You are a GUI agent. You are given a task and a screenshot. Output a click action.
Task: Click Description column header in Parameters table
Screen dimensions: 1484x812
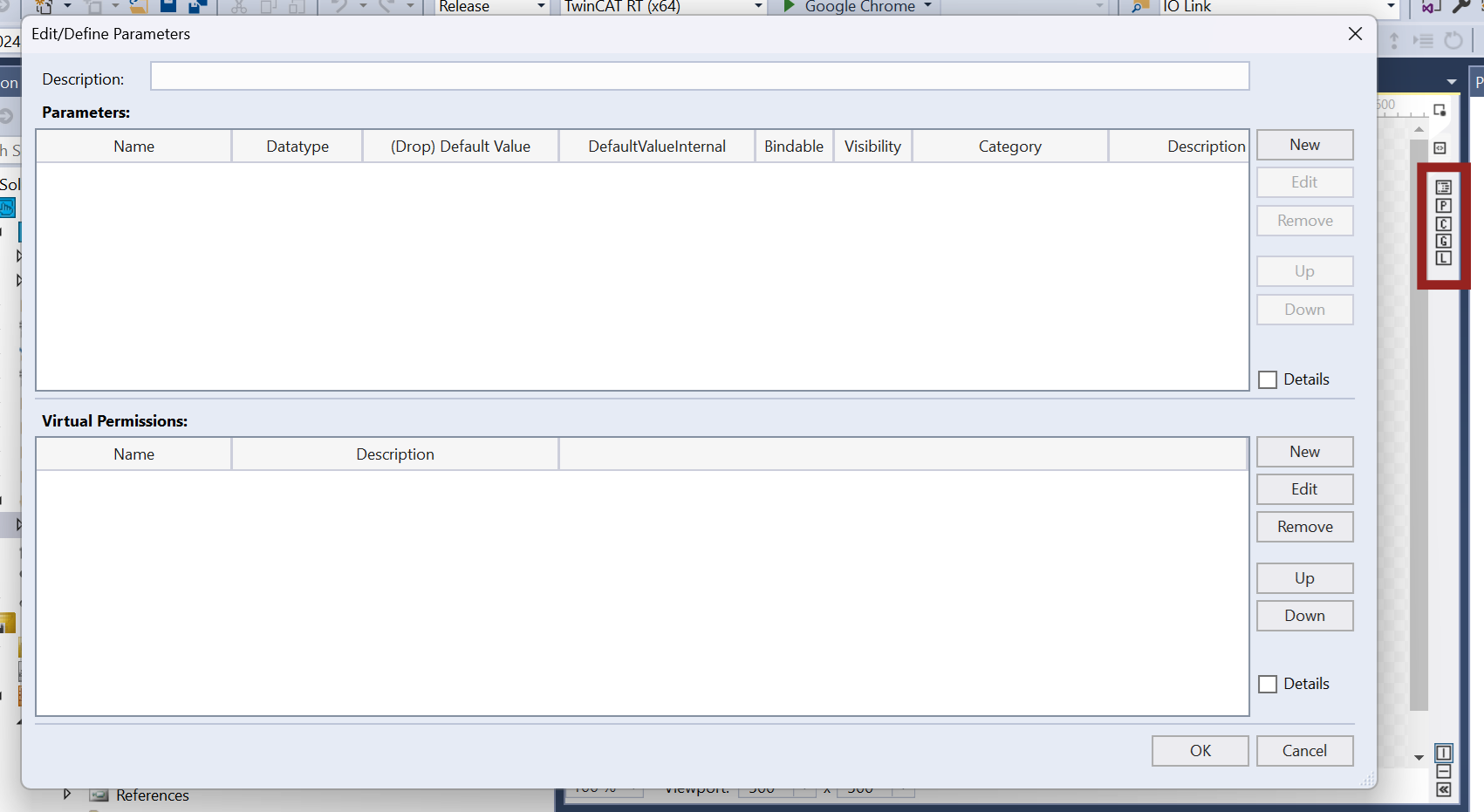(x=1179, y=147)
